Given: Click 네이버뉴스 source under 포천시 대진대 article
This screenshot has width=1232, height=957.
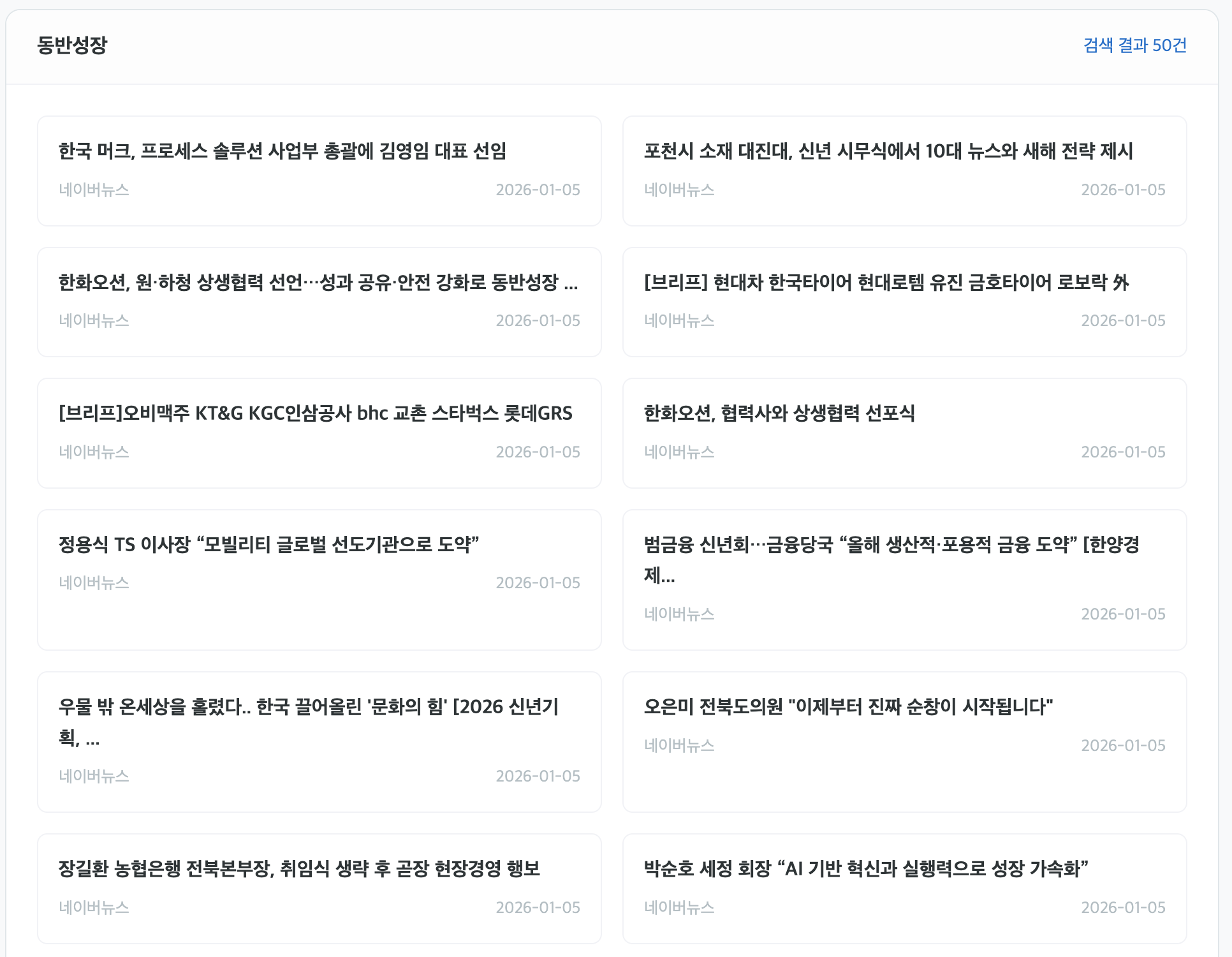Looking at the screenshot, I should (x=679, y=190).
